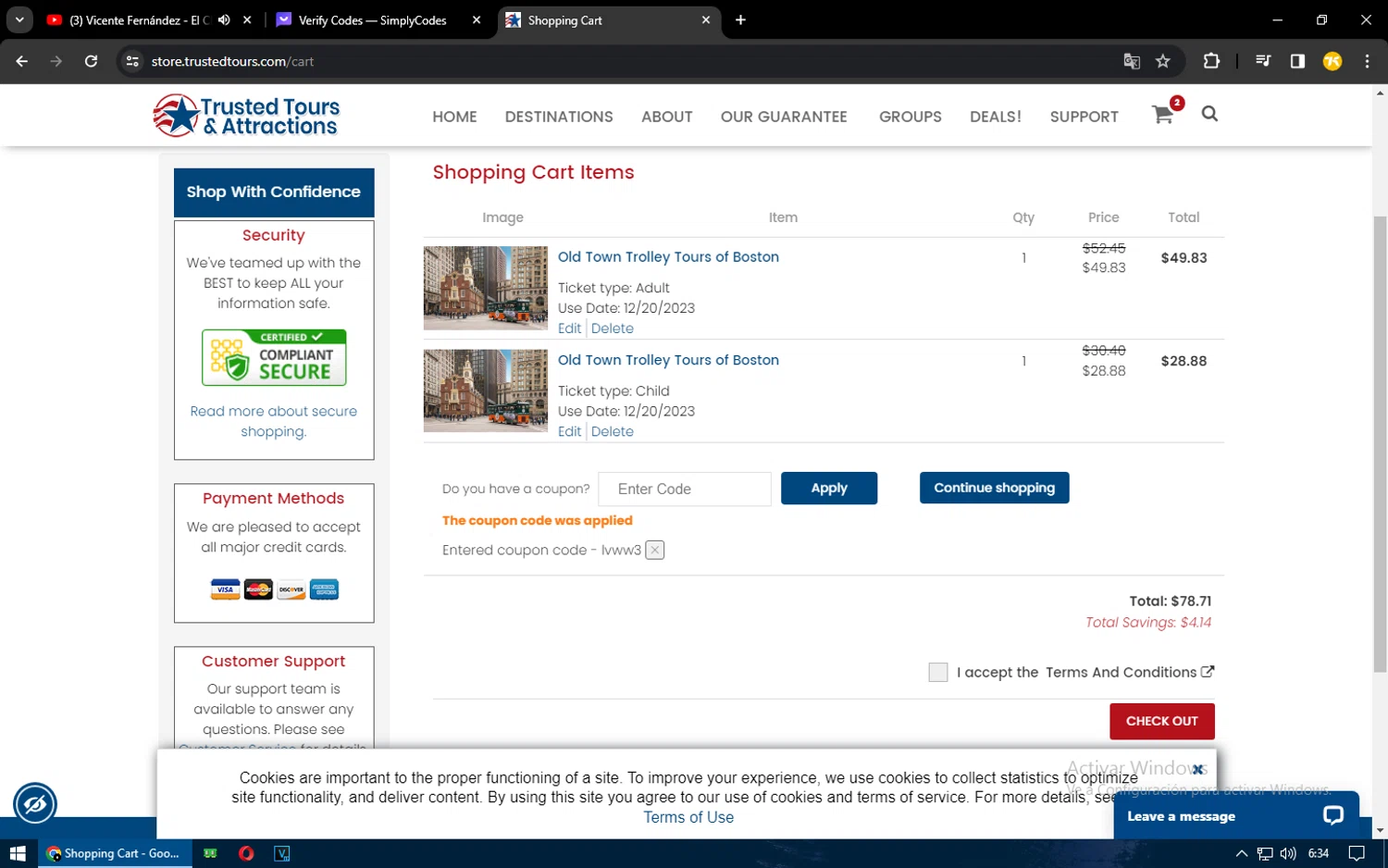Click the Total: $78.71 amount
Viewport: 1388px width, 868px height.
tap(1170, 601)
